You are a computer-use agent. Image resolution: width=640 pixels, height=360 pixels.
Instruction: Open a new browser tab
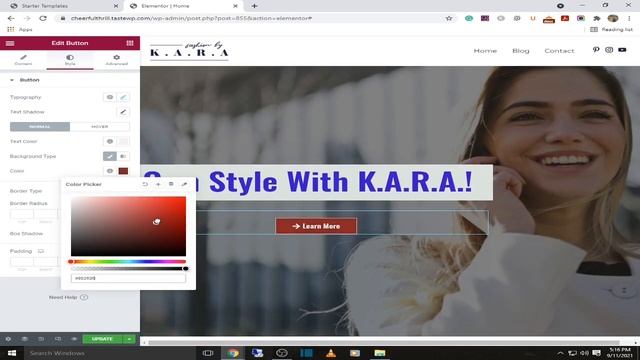coord(254,6)
